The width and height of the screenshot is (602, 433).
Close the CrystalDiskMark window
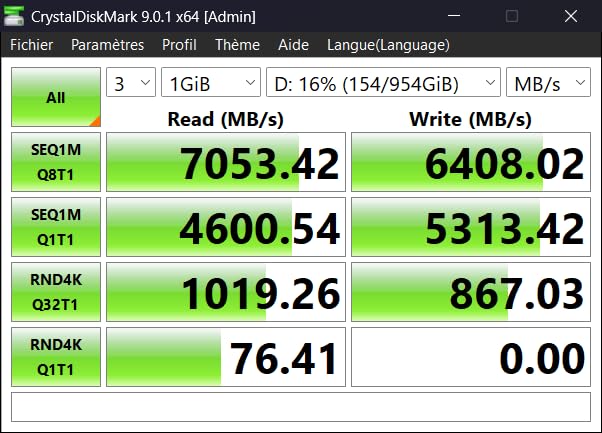[571, 16]
